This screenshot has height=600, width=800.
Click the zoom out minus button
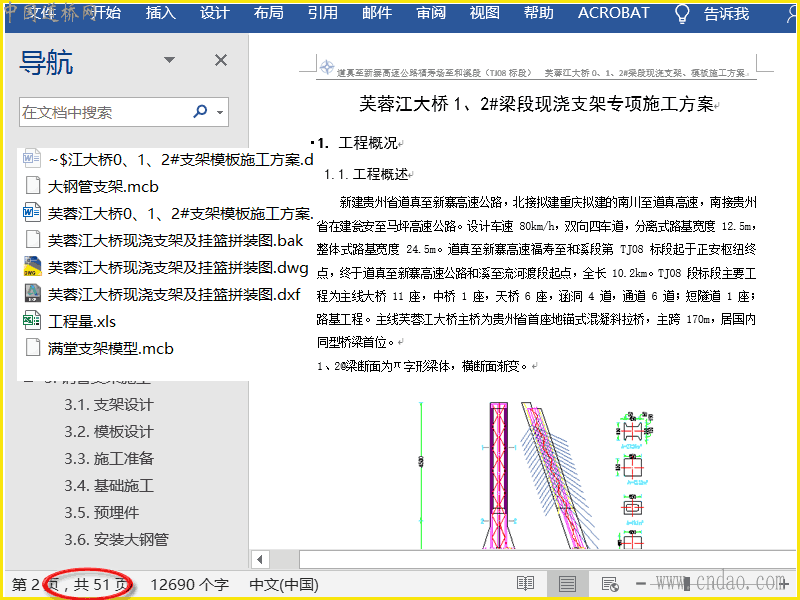[x=641, y=584]
